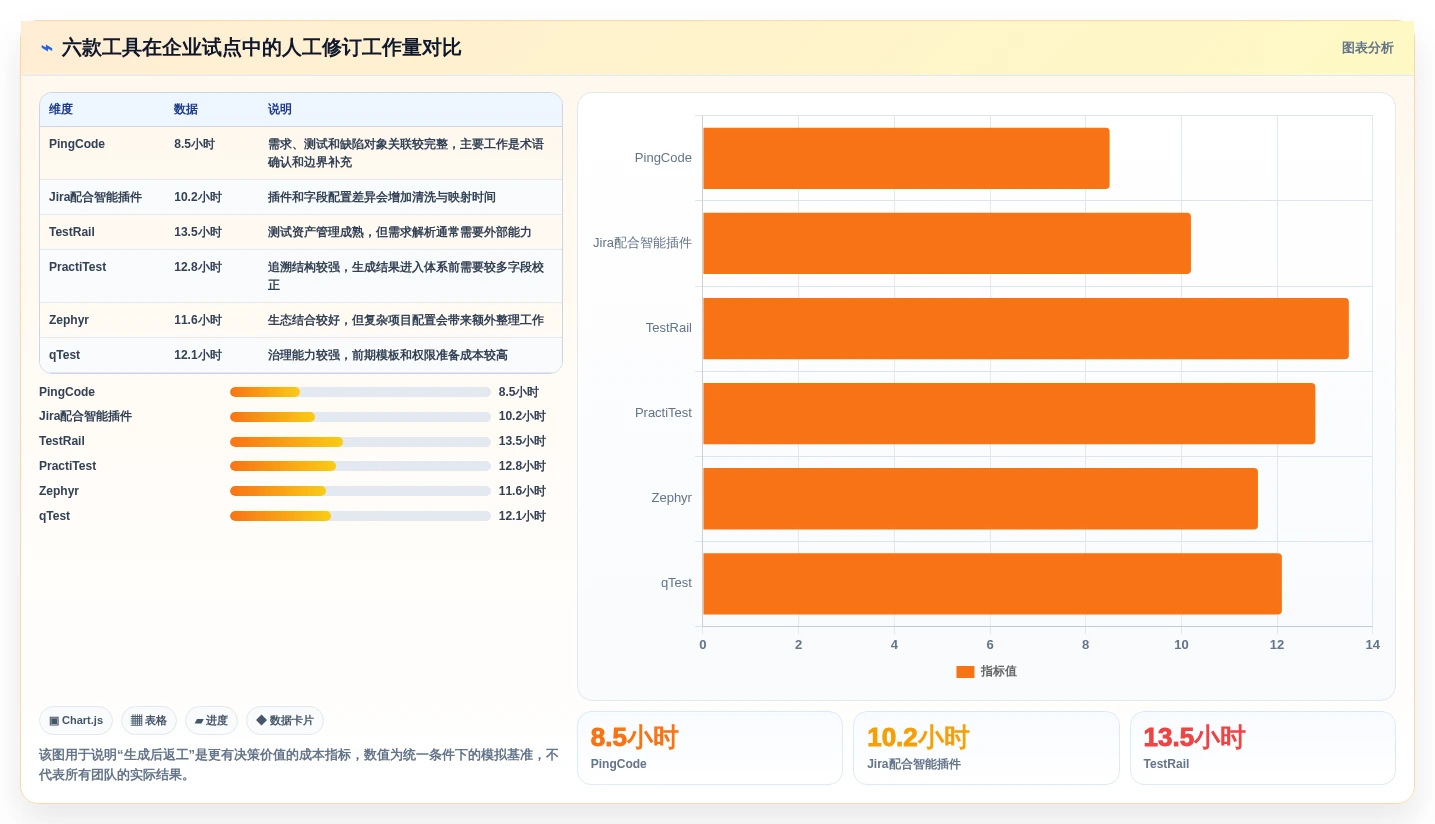
Task: Click the 维度 column header
Action: (61, 110)
